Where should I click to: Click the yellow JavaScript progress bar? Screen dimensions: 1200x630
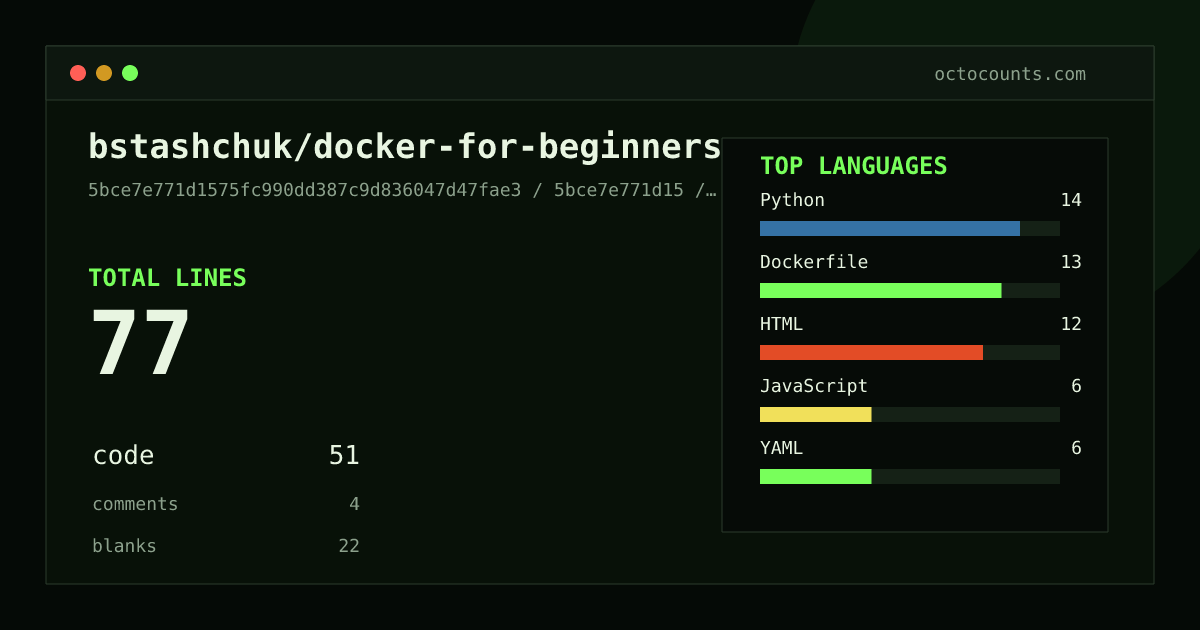pyautogui.click(x=816, y=414)
